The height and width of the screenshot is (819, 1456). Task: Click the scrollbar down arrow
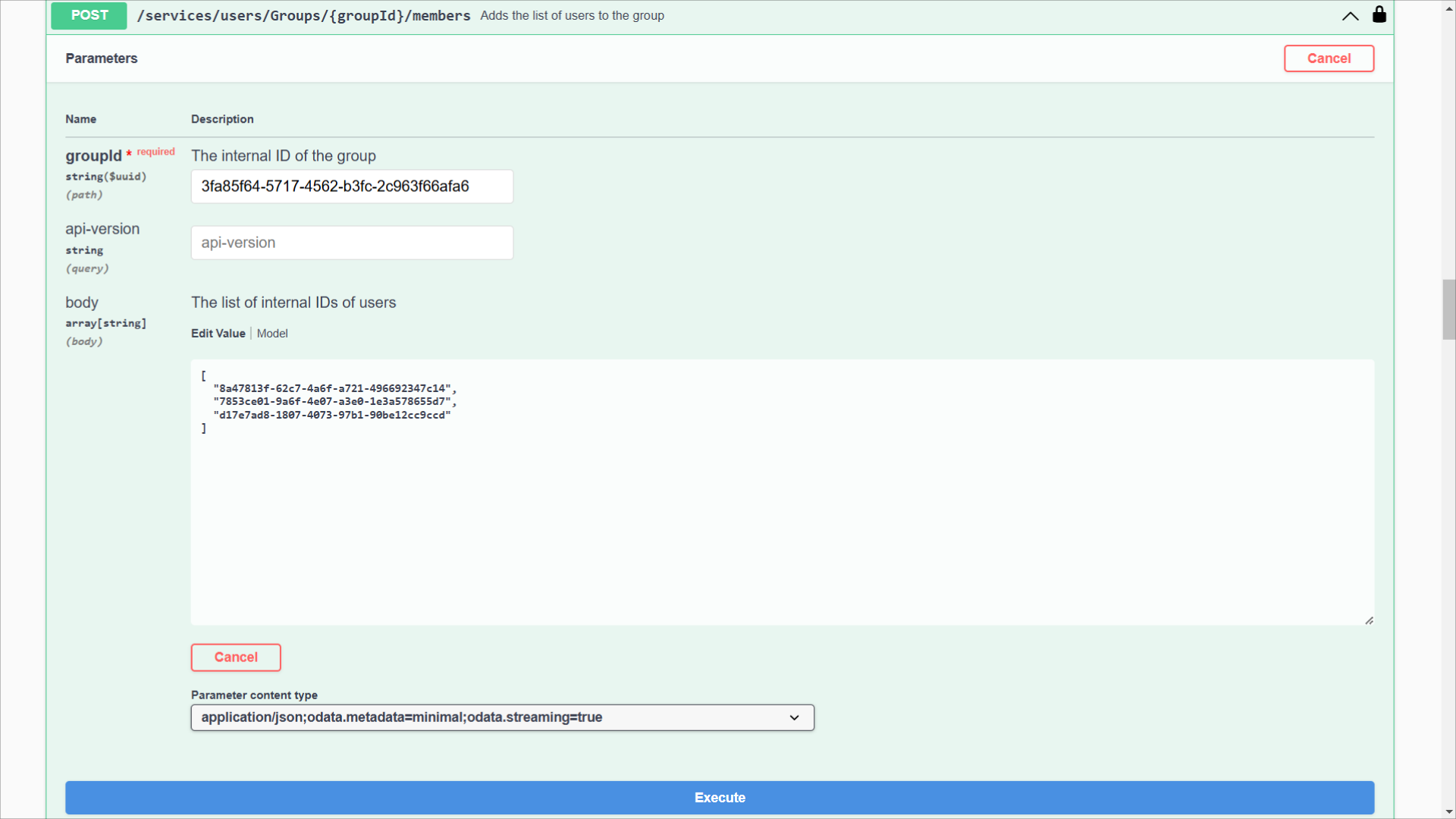tap(1448, 812)
